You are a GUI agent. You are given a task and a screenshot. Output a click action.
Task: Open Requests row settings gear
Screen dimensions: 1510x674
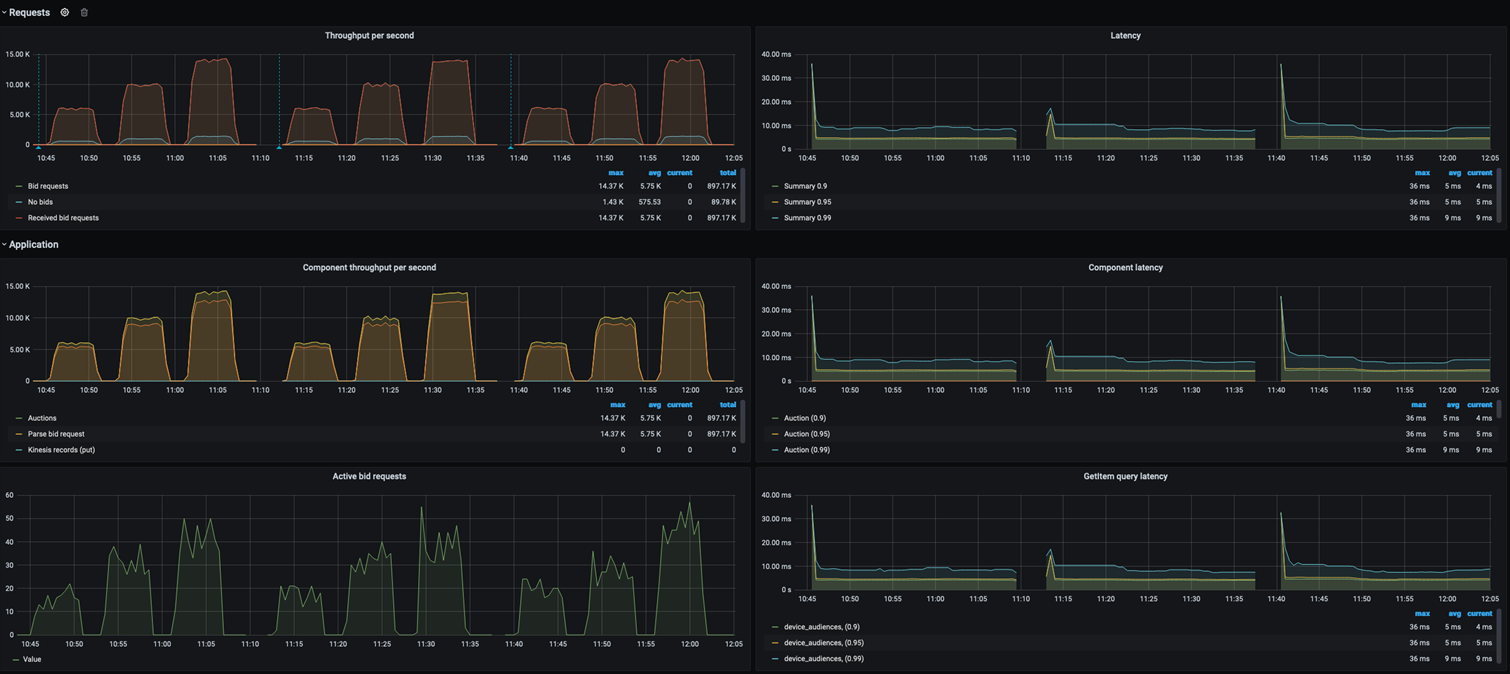pyautogui.click(x=65, y=13)
